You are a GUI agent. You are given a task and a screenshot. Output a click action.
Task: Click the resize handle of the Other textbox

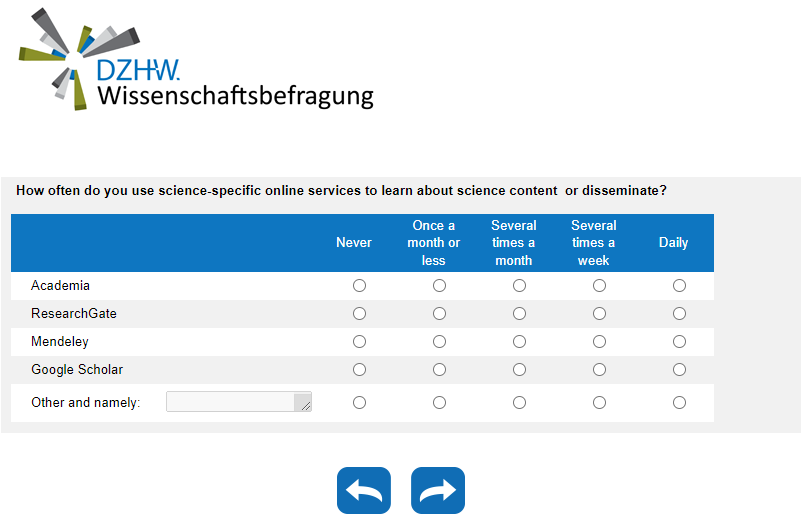coord(305,405)
